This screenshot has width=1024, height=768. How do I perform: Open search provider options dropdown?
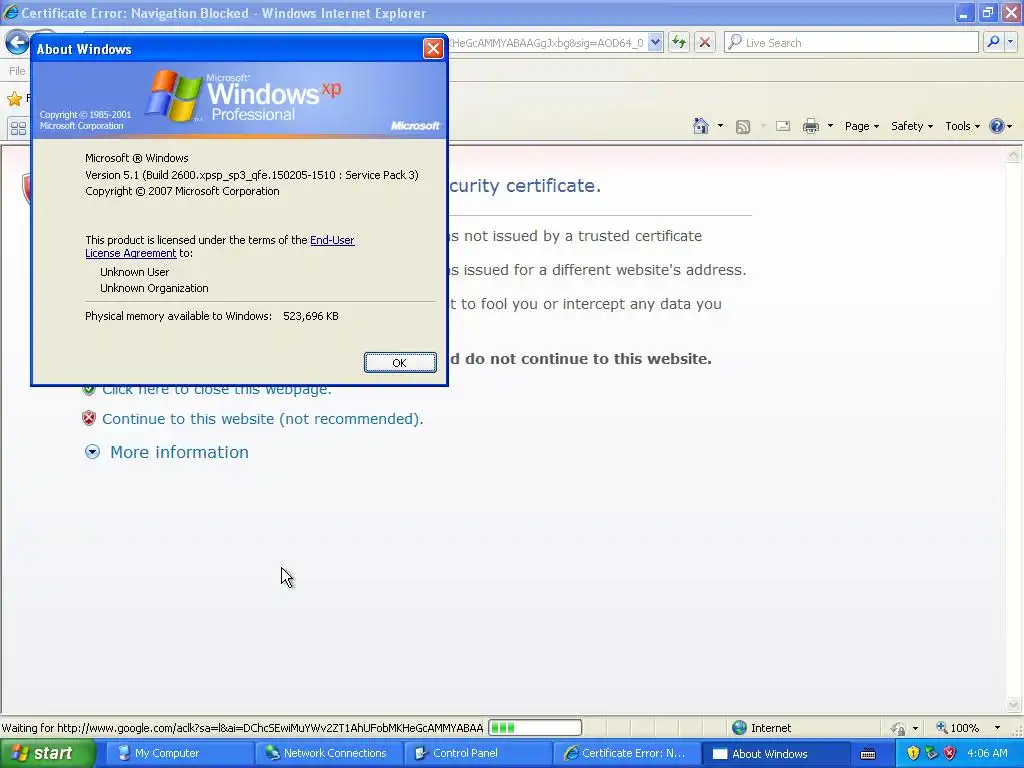(x=1010, y=42)
